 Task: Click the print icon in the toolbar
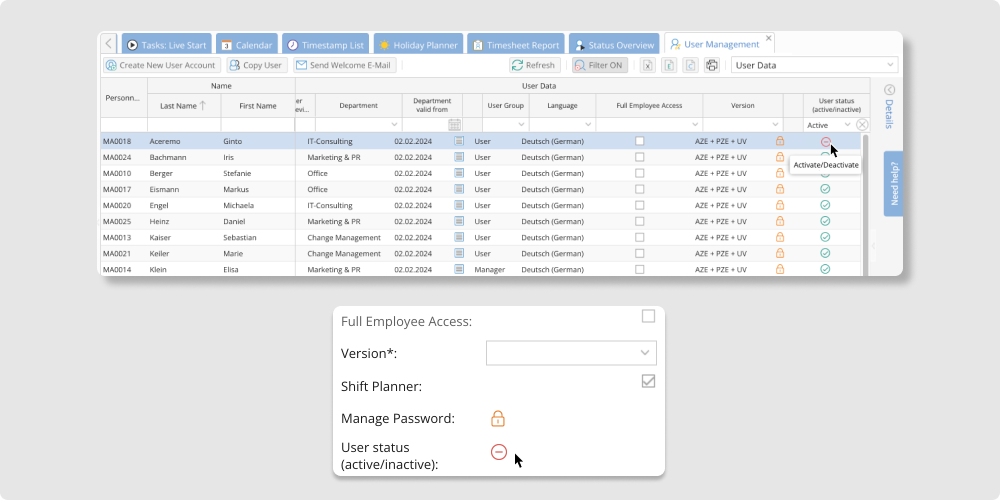712,65
